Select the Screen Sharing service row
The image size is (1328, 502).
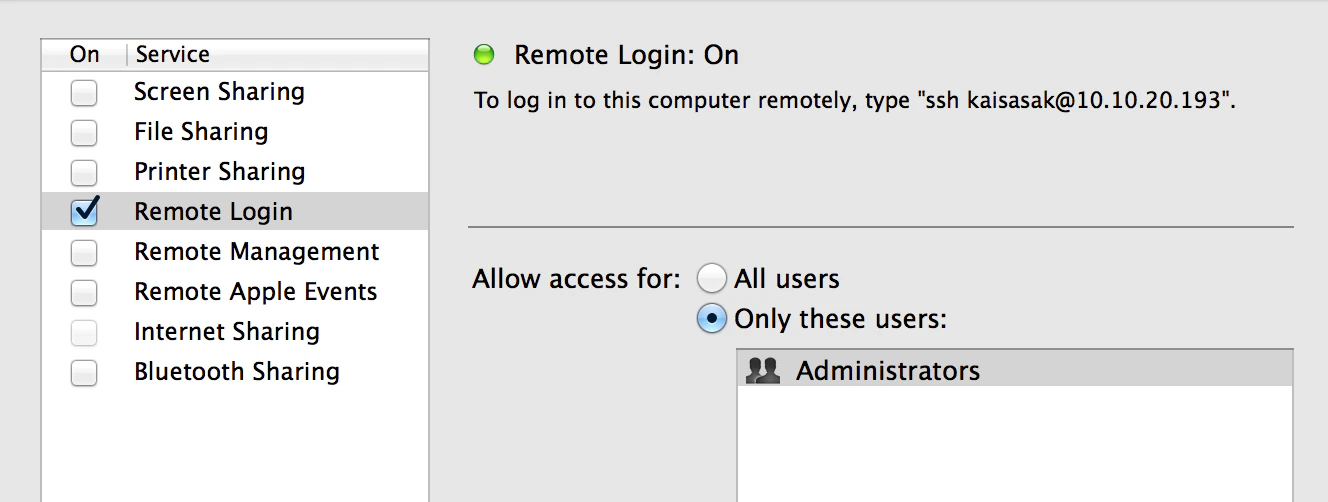tap(219, 92)
